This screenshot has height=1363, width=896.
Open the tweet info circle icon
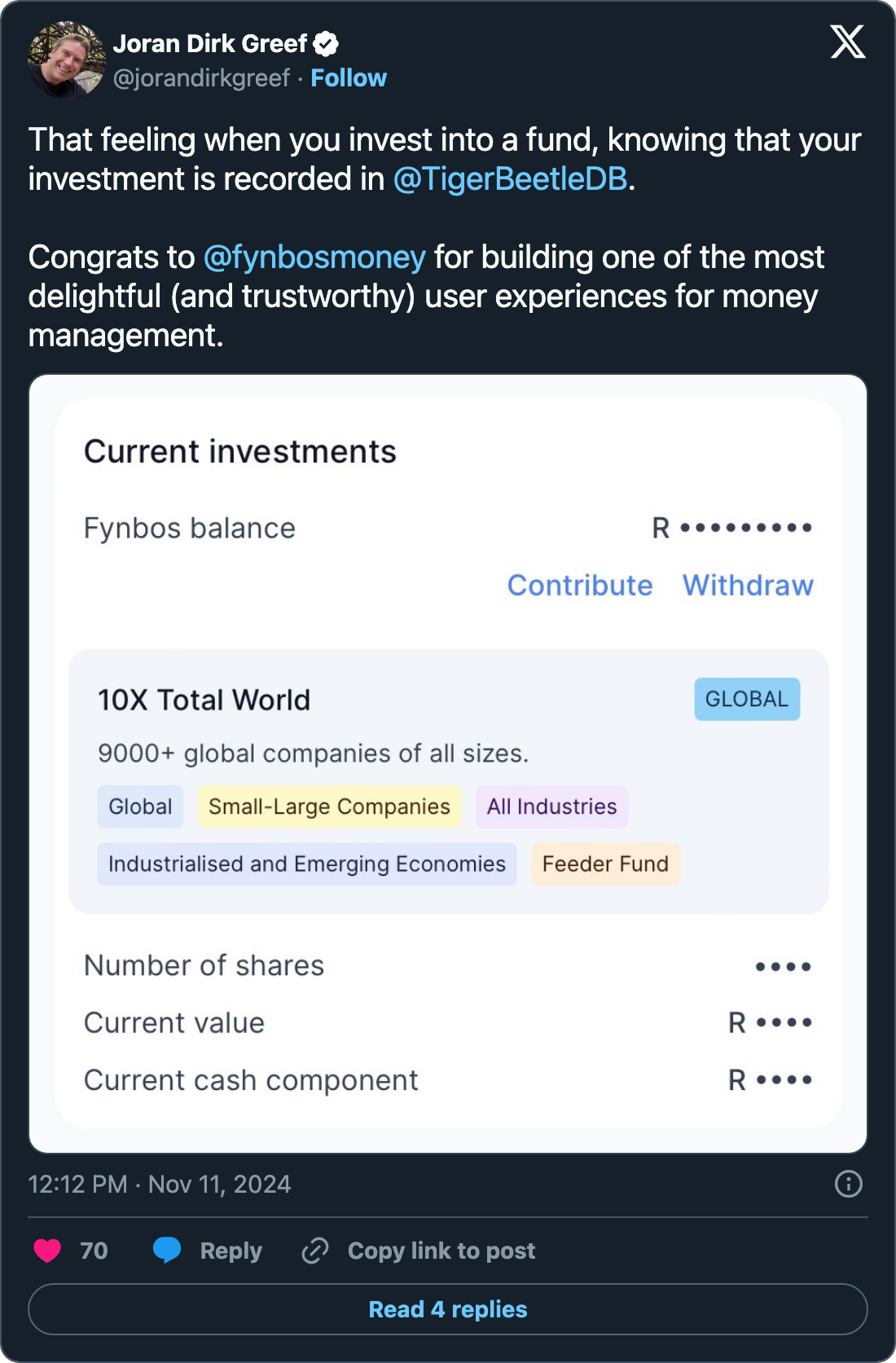click(848, 1184)
